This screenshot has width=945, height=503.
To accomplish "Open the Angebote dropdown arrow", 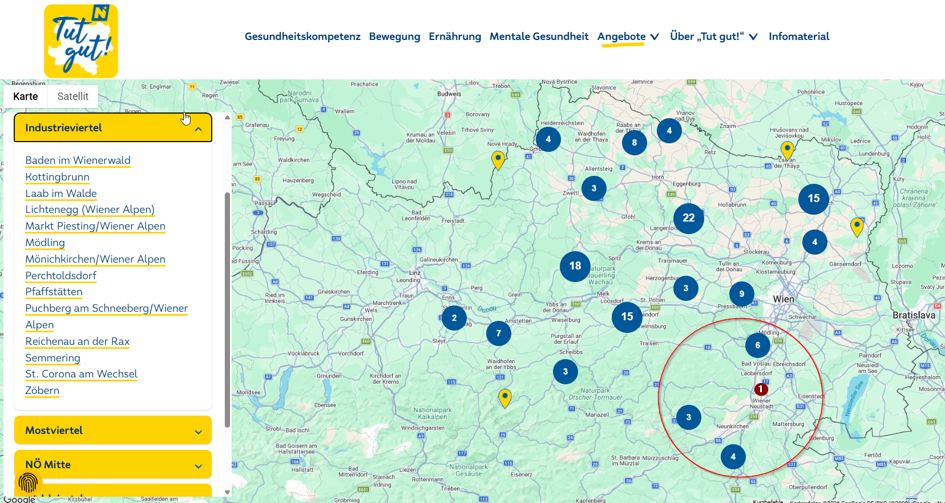I will click(x=655, y=37).
